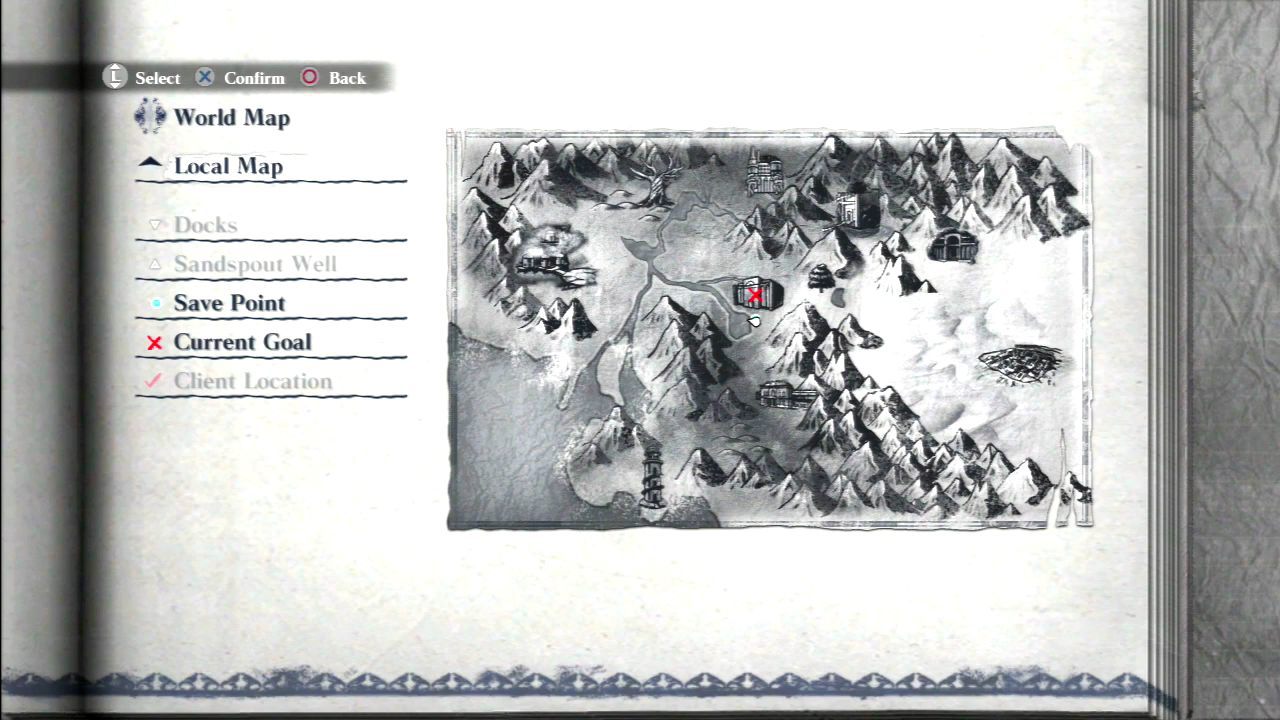
Task: Select the domed arched building landmark
Action: point(951,245)
